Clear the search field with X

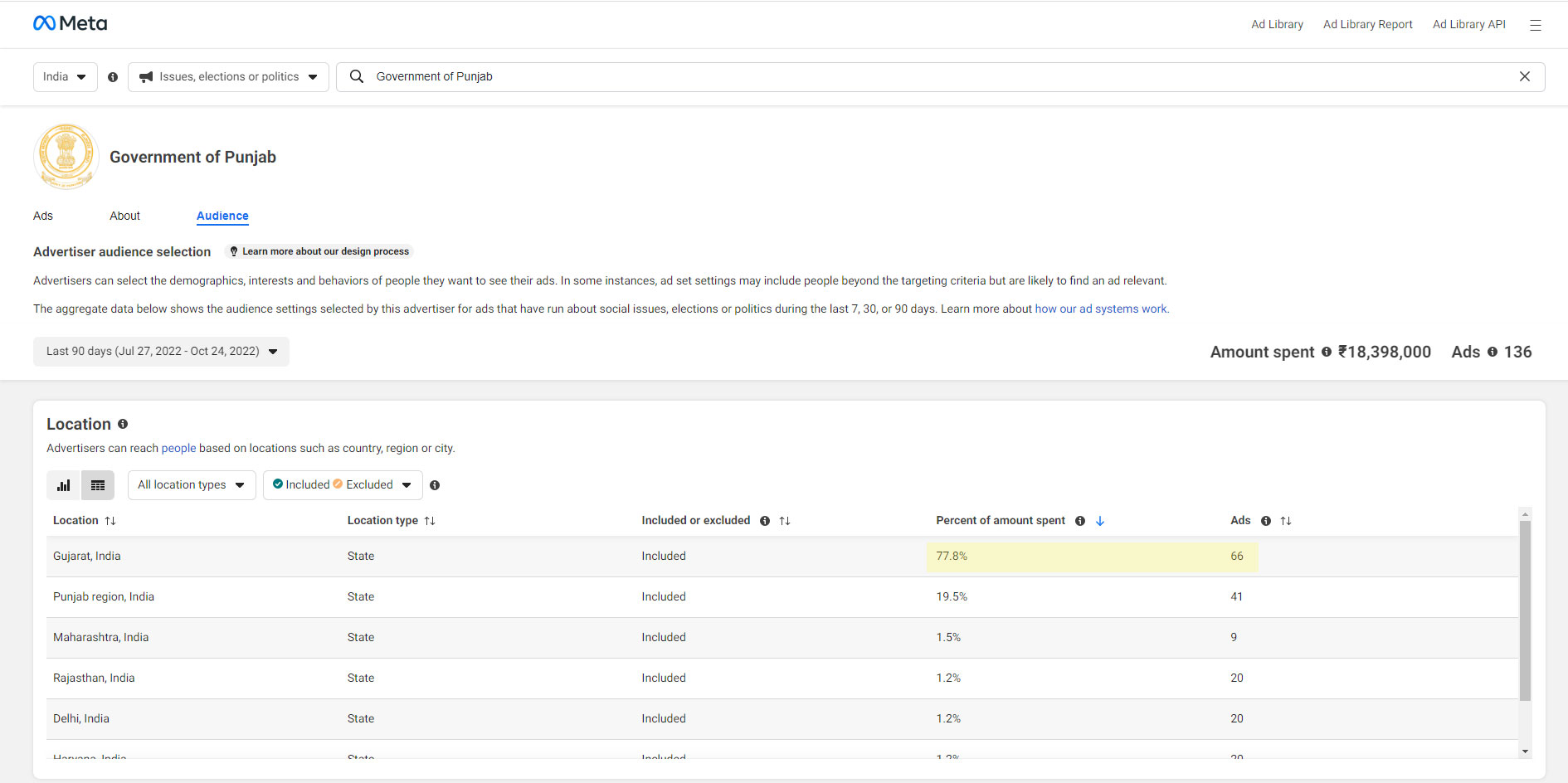(1524, 76)
